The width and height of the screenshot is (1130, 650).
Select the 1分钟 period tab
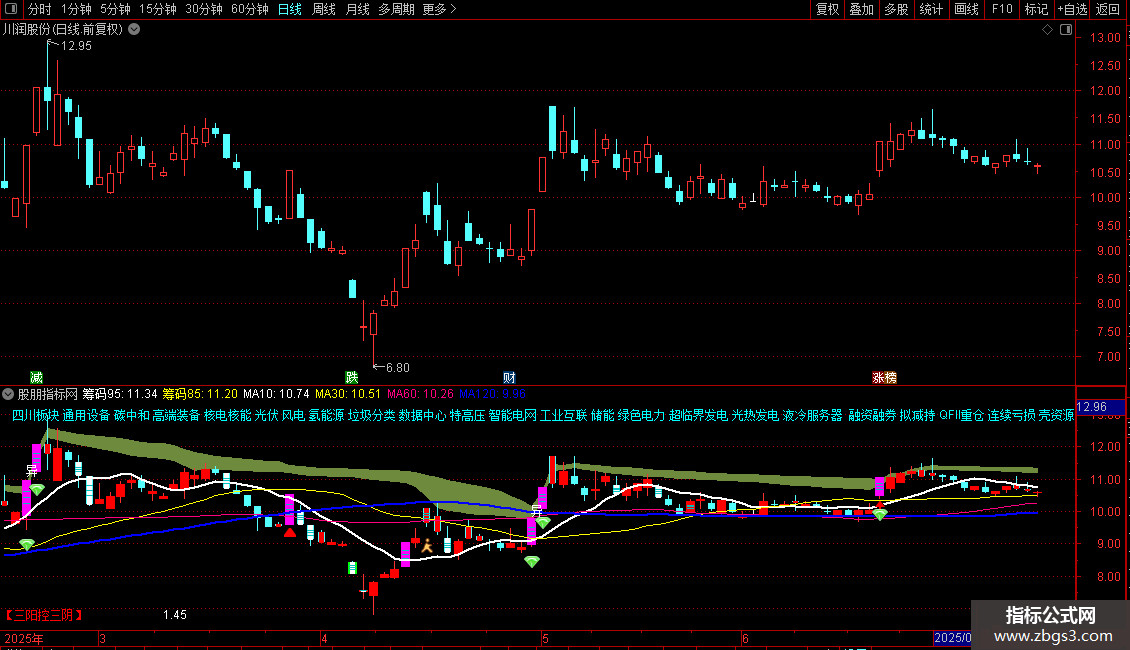(76, 9)
